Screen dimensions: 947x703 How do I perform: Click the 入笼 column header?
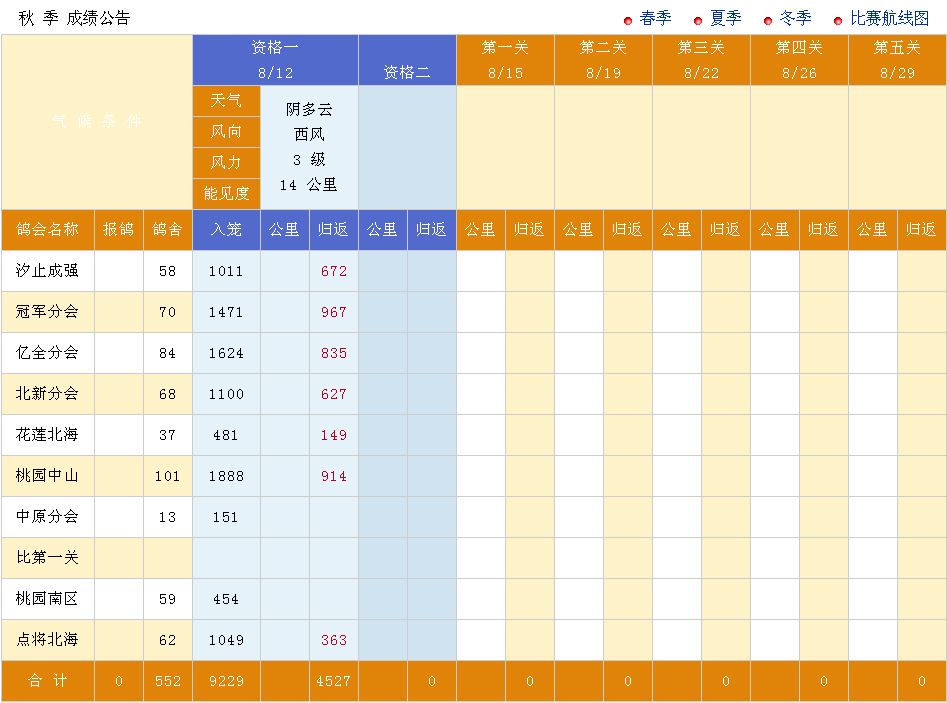pyautogui.click(x=226, y=230)
